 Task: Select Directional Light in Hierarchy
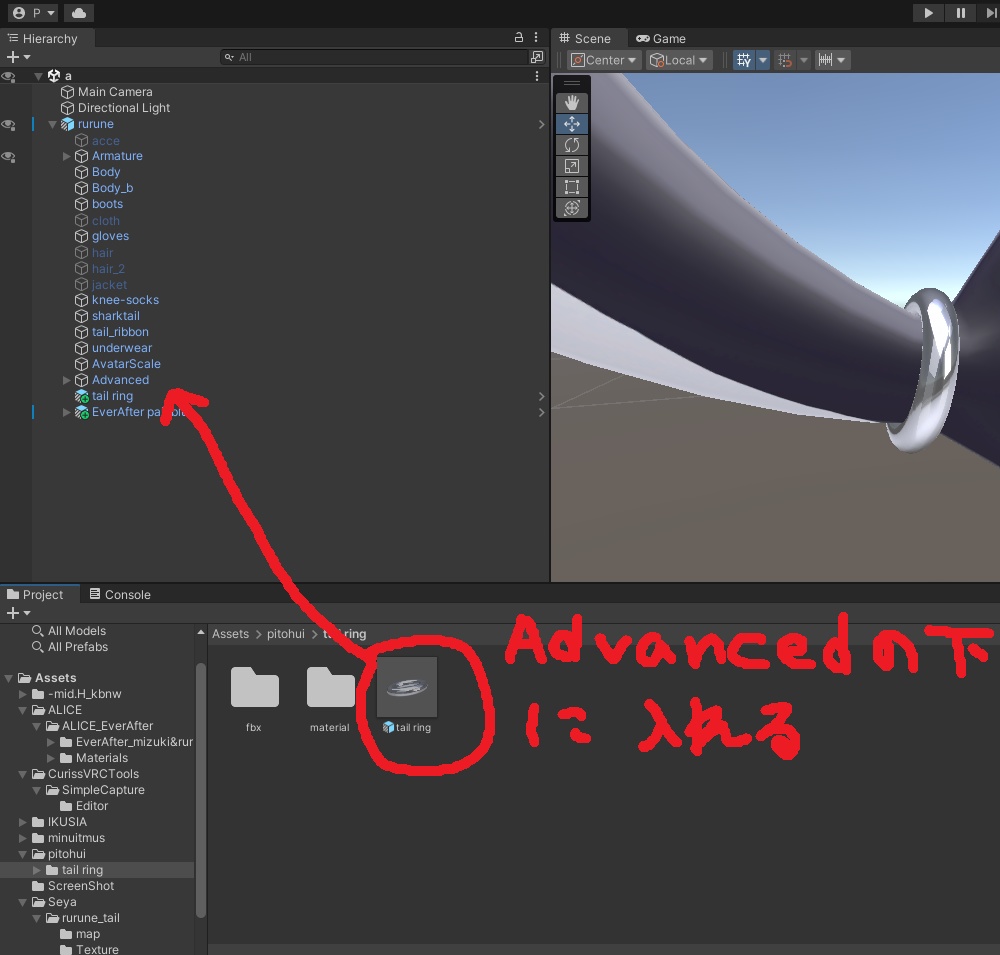[x=124, y=108]
